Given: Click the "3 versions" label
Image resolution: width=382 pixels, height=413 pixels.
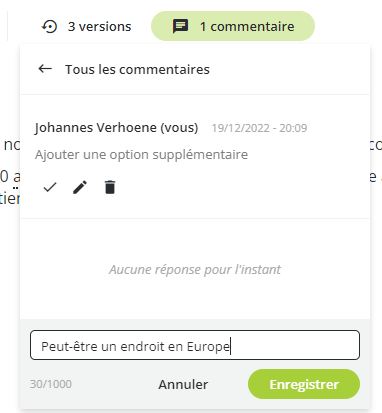Looking at the screenshot, I should tap(99, 26).
